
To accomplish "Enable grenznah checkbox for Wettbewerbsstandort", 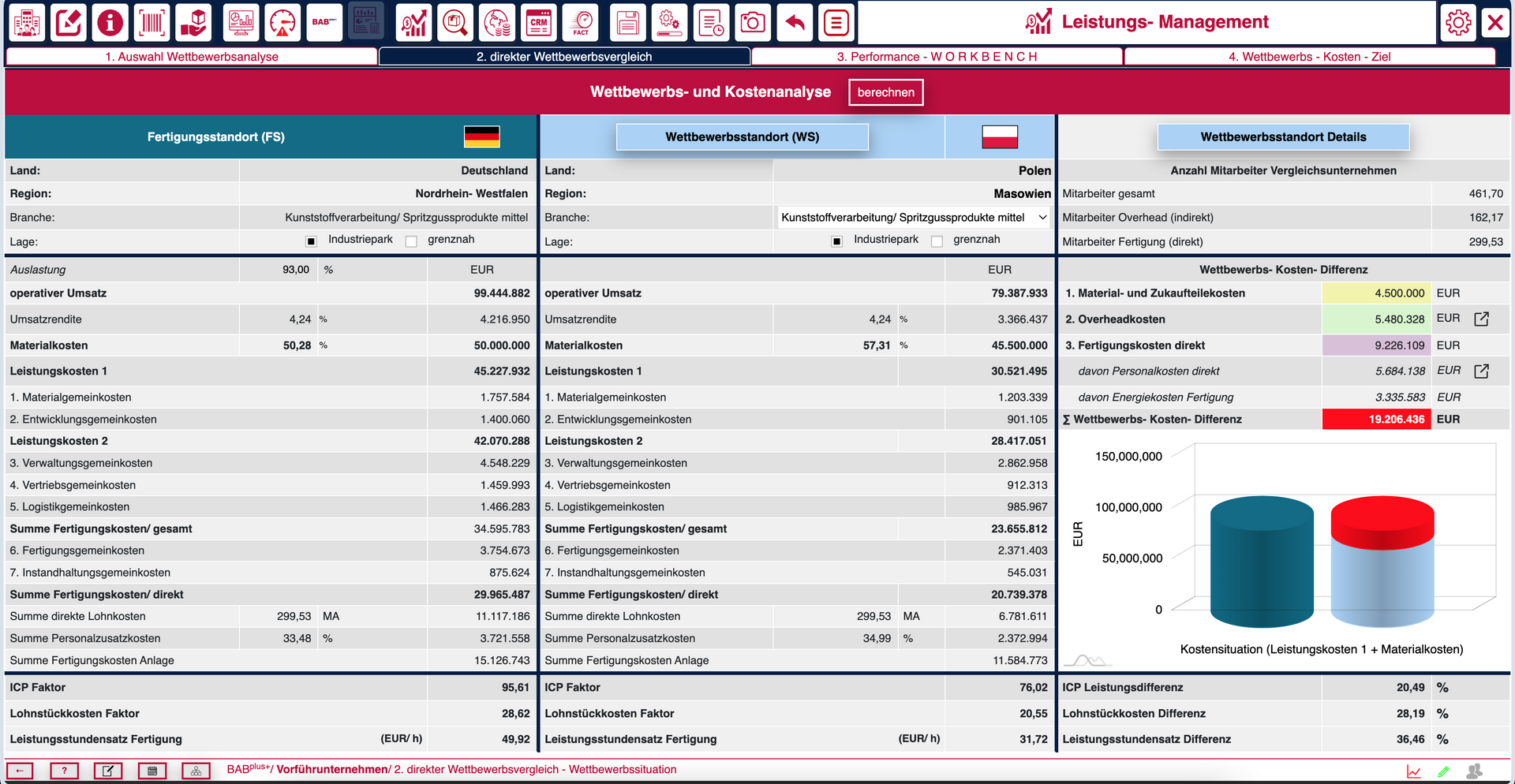I will pos(937,241).
